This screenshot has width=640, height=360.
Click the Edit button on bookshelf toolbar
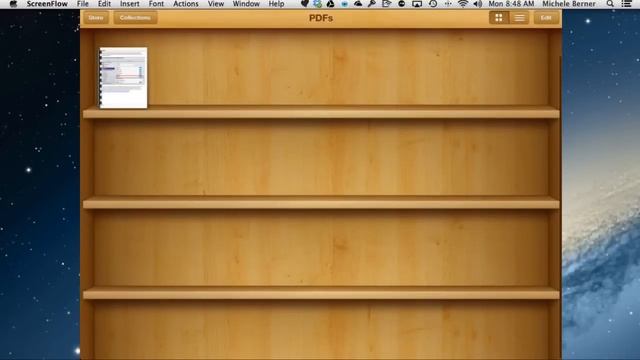tap(546, 18)
